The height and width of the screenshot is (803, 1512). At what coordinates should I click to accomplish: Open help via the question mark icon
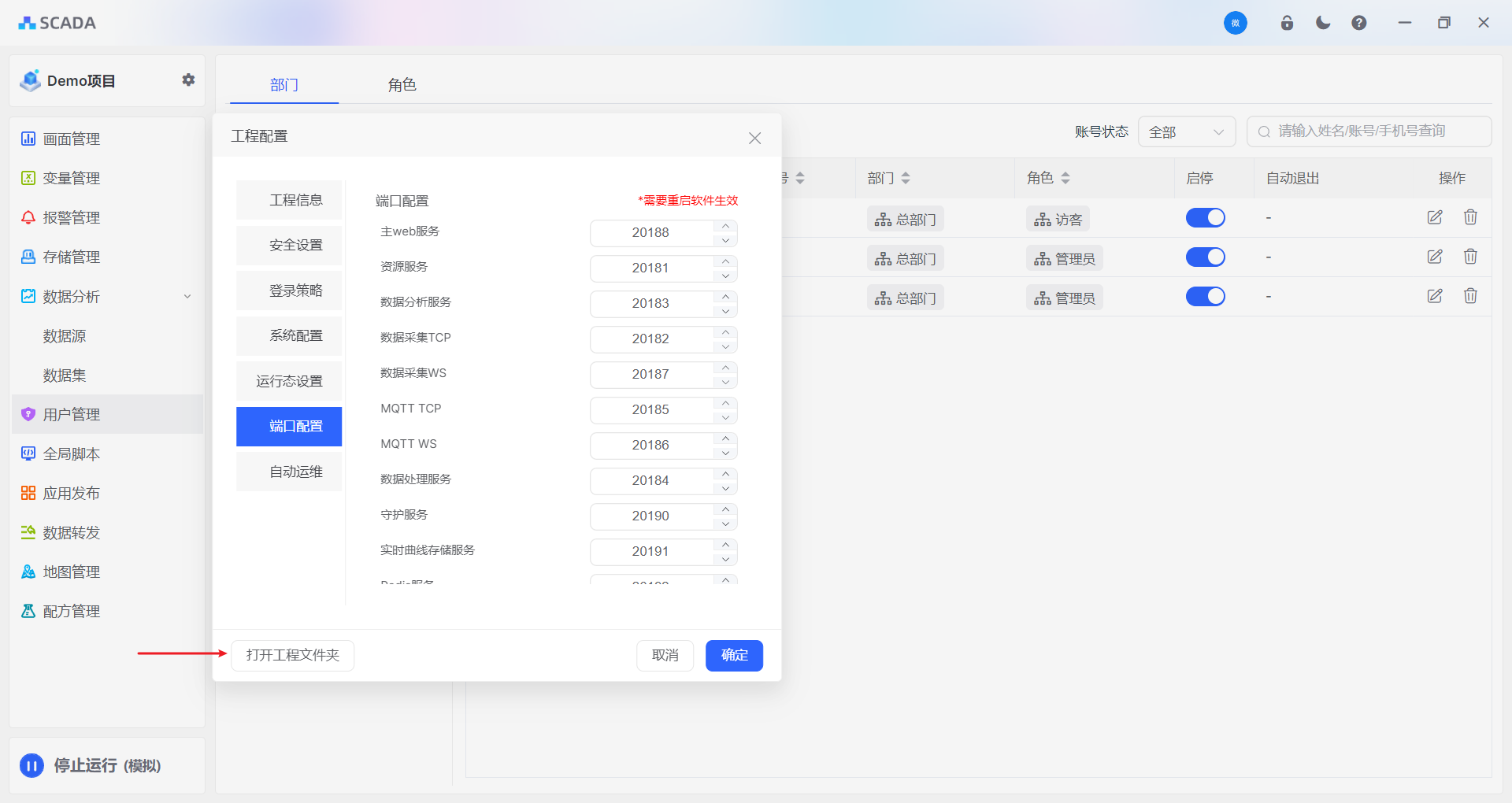click(x=1359, y=23)
